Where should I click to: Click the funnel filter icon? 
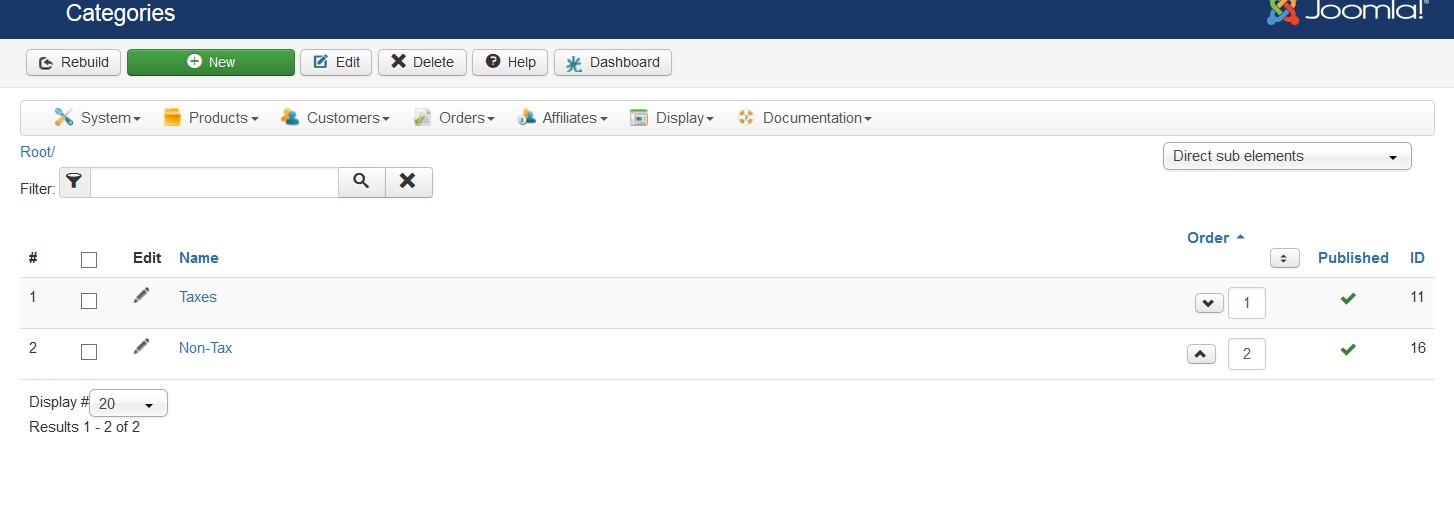tap(75, 182)
